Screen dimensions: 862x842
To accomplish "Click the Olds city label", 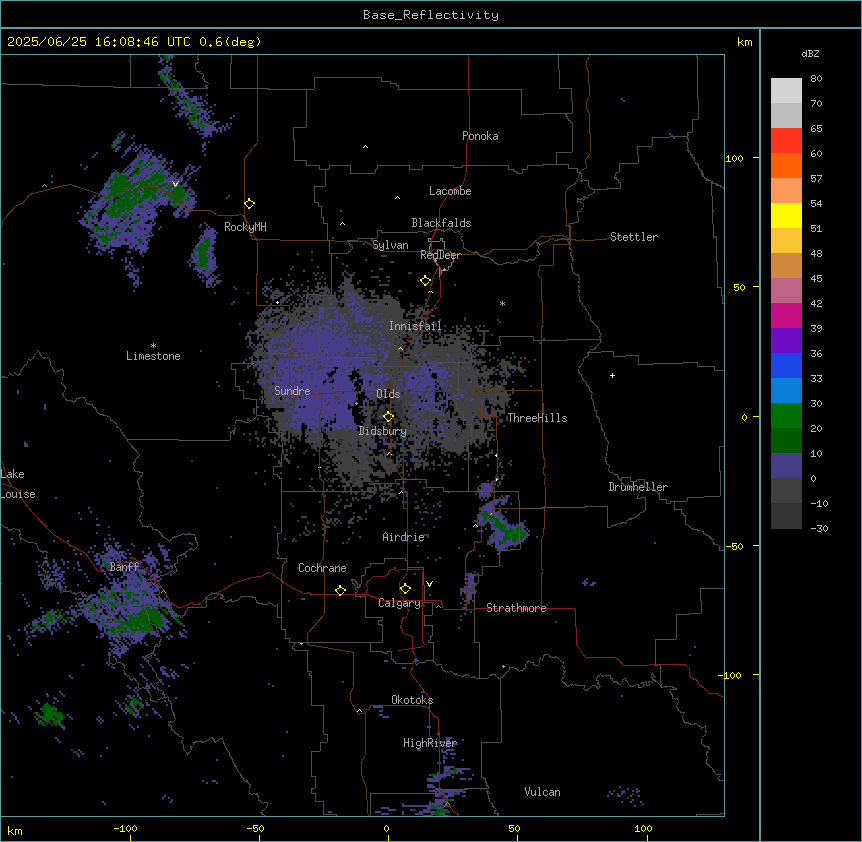I will point(388,394).
